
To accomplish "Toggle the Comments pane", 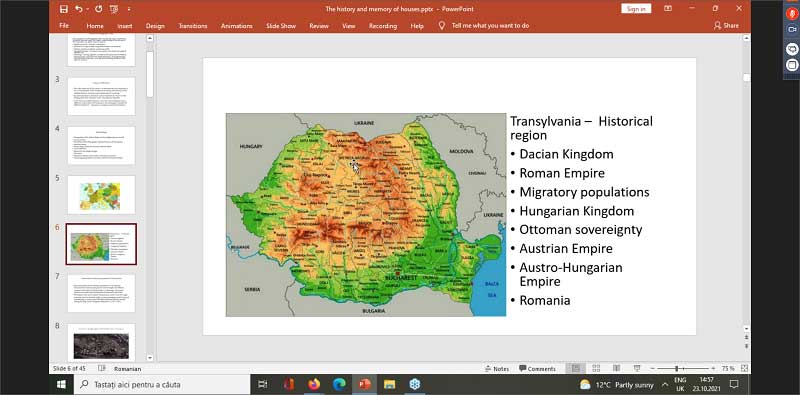I will coord(537,368).
